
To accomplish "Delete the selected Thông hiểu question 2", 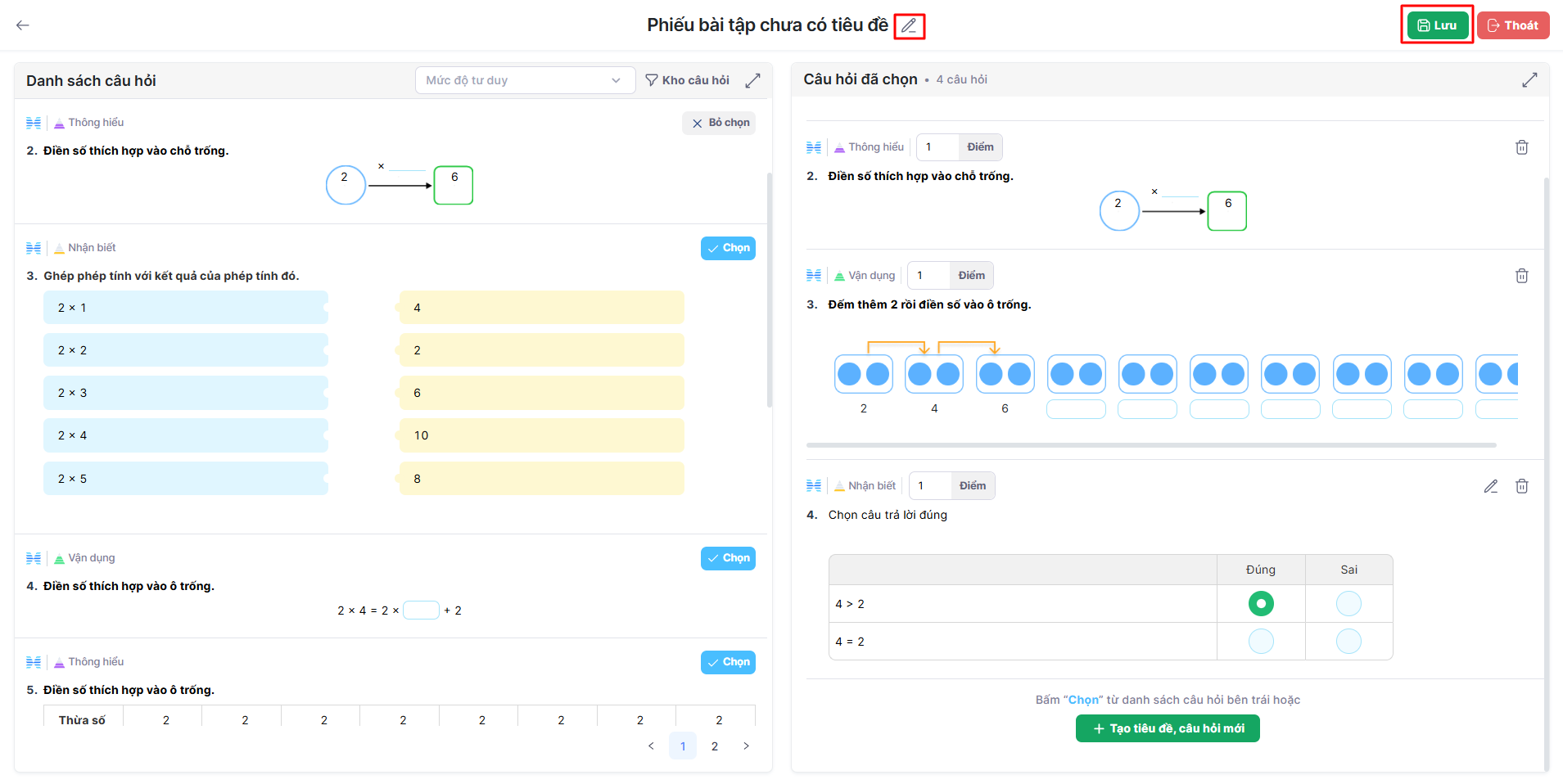I will pyautogui.click(x=1521, y=147).
